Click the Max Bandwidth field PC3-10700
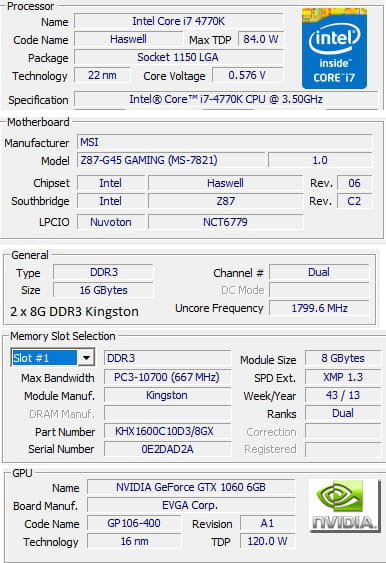386x563 pixels. tap(167, 377)
